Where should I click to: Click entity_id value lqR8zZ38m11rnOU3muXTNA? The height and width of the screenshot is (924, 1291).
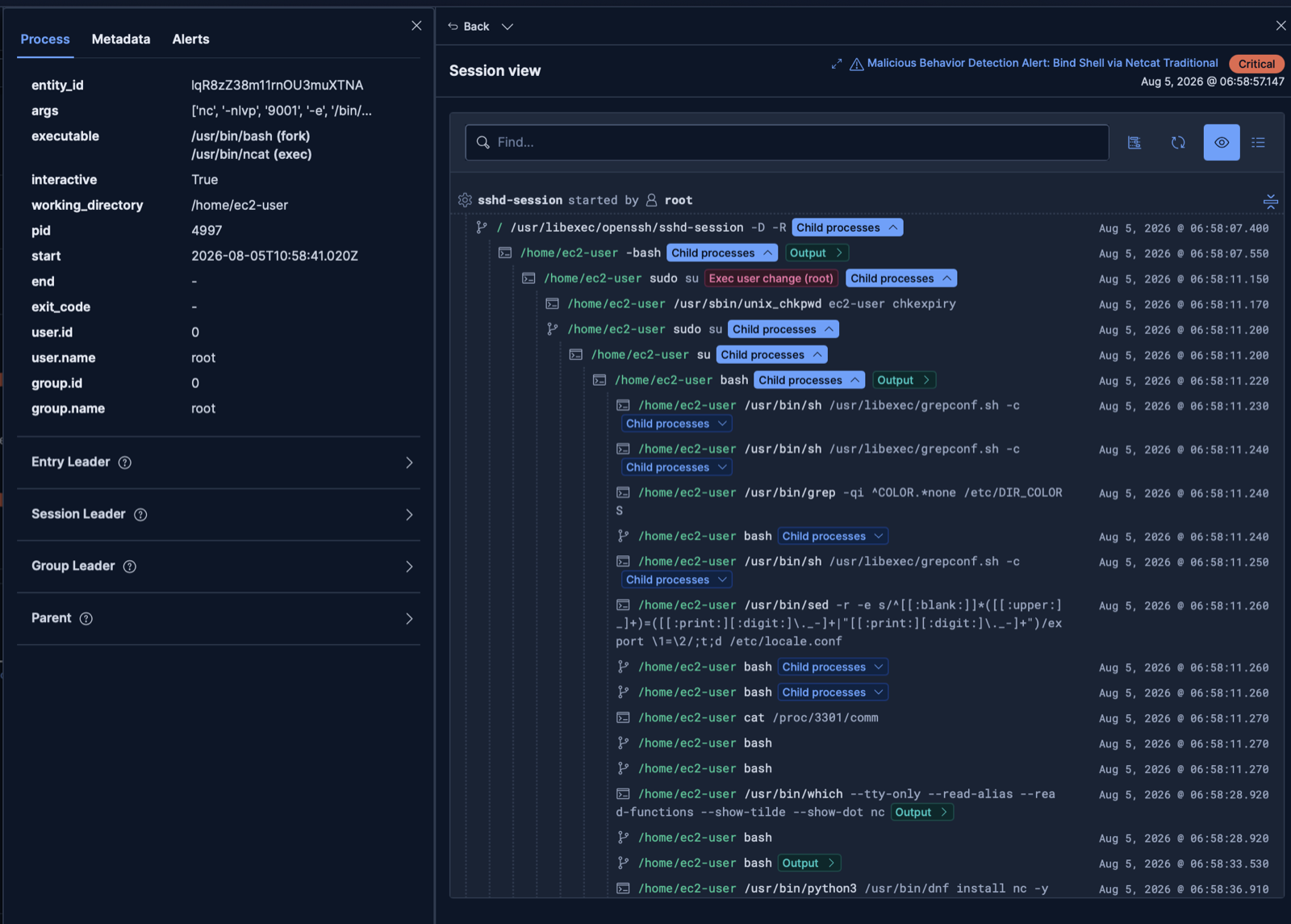click(x=277, y=85)
